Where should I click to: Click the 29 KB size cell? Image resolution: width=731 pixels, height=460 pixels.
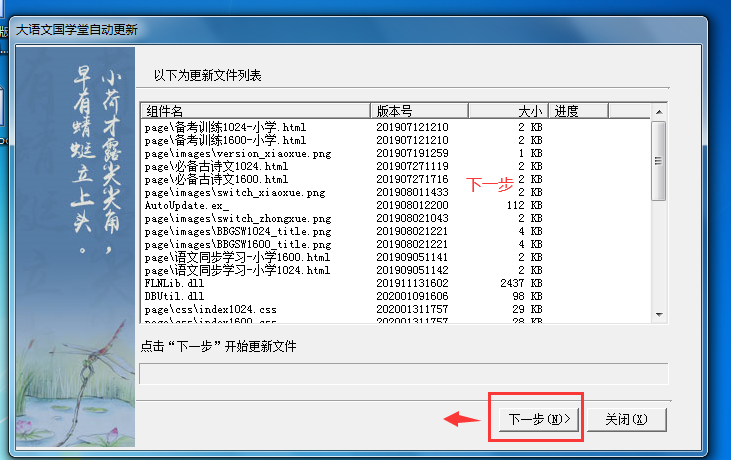[x=527, y=309]
